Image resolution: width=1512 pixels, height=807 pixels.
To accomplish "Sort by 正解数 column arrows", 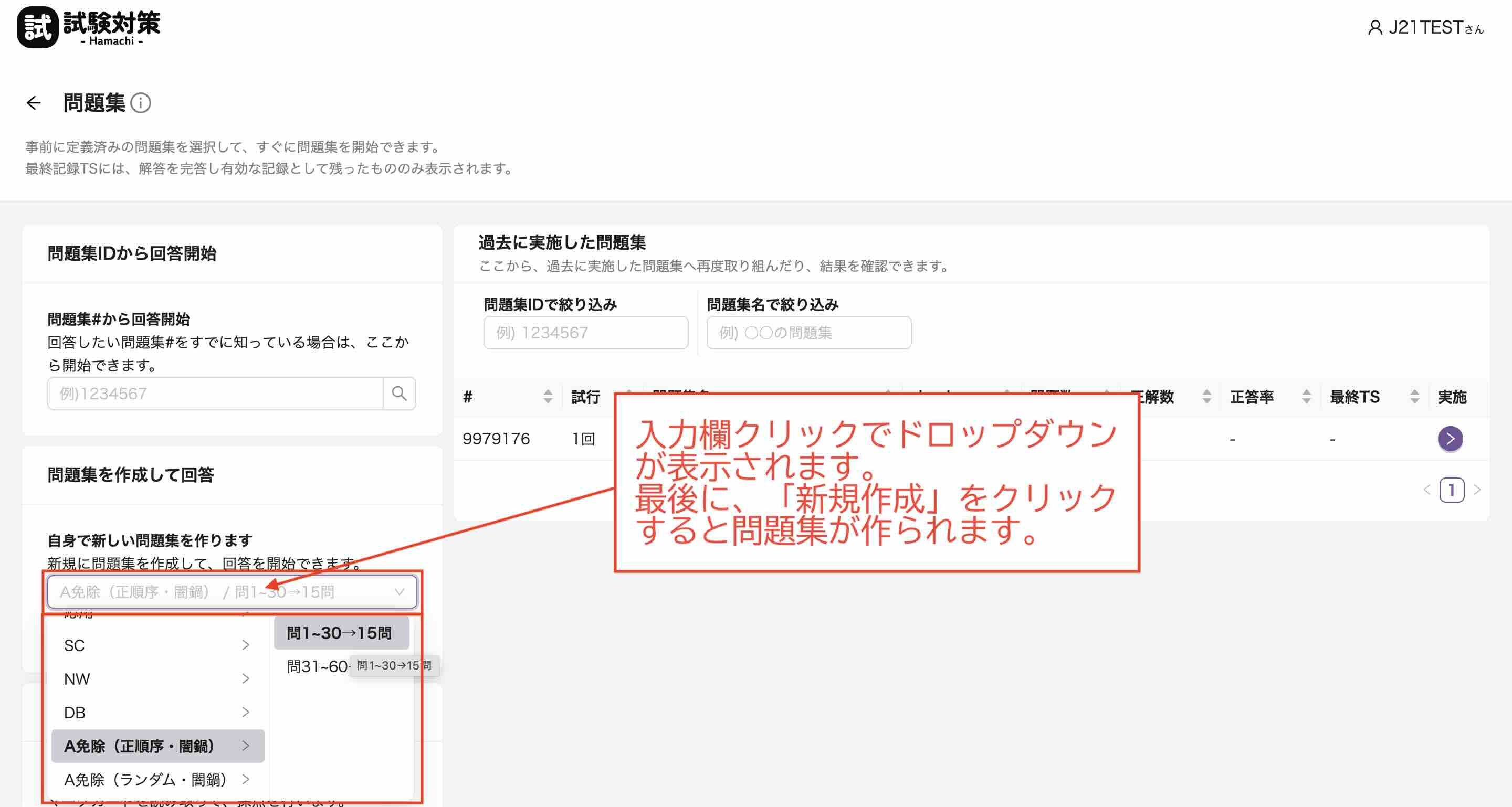I will (x=1207, y=397).
